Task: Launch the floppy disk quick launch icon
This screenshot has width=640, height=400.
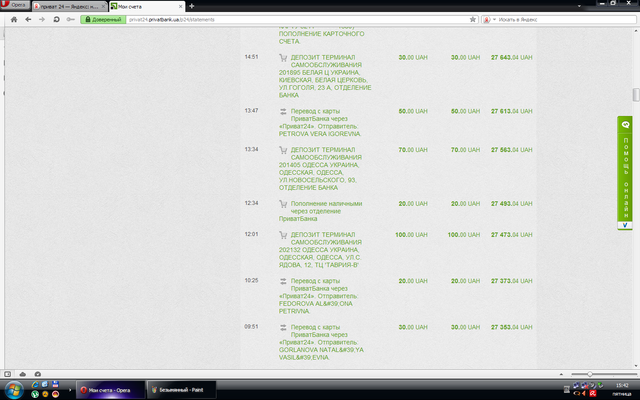Action: click(56, 384)
